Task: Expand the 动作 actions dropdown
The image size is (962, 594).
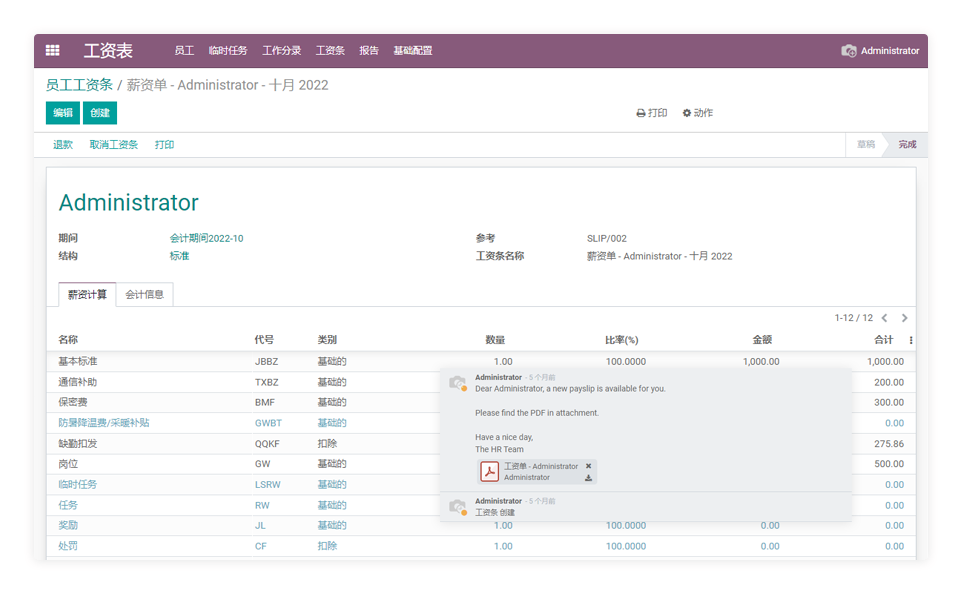Action: [x=698, y=113]
